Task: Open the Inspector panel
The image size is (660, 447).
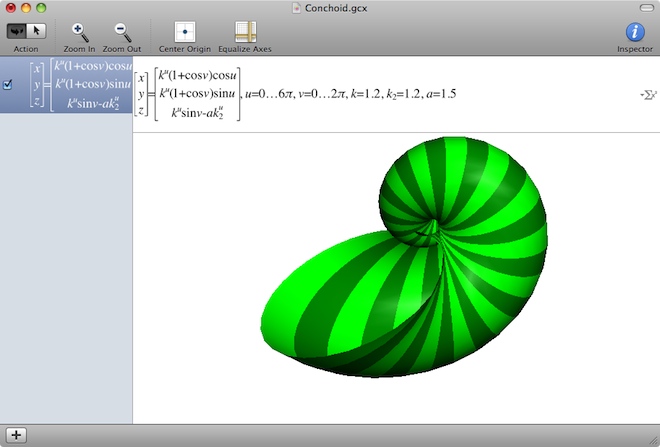Action: (x=635, y=32)
